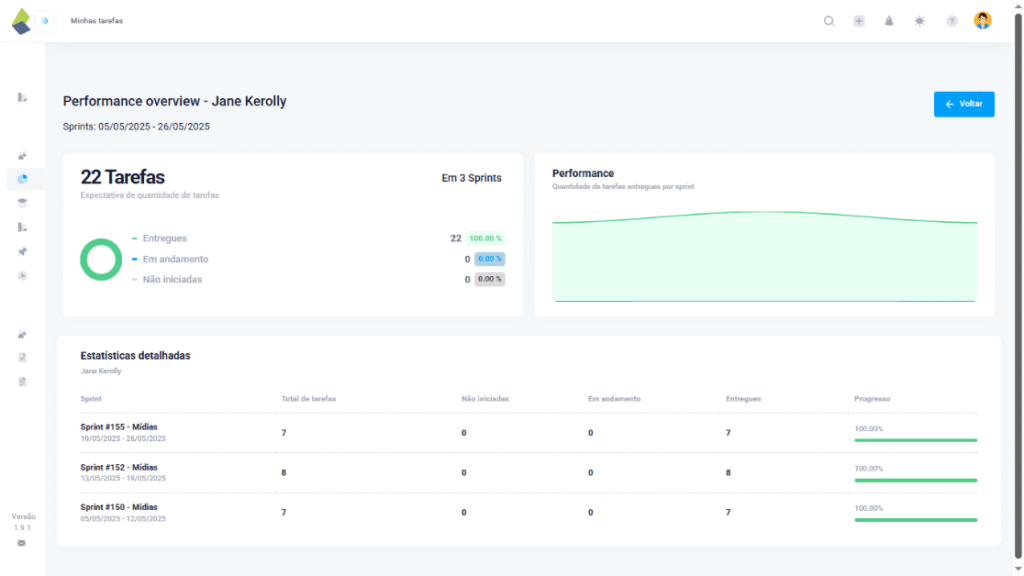
Task: Click the 22 Tarefas heading
Action: 123,177
